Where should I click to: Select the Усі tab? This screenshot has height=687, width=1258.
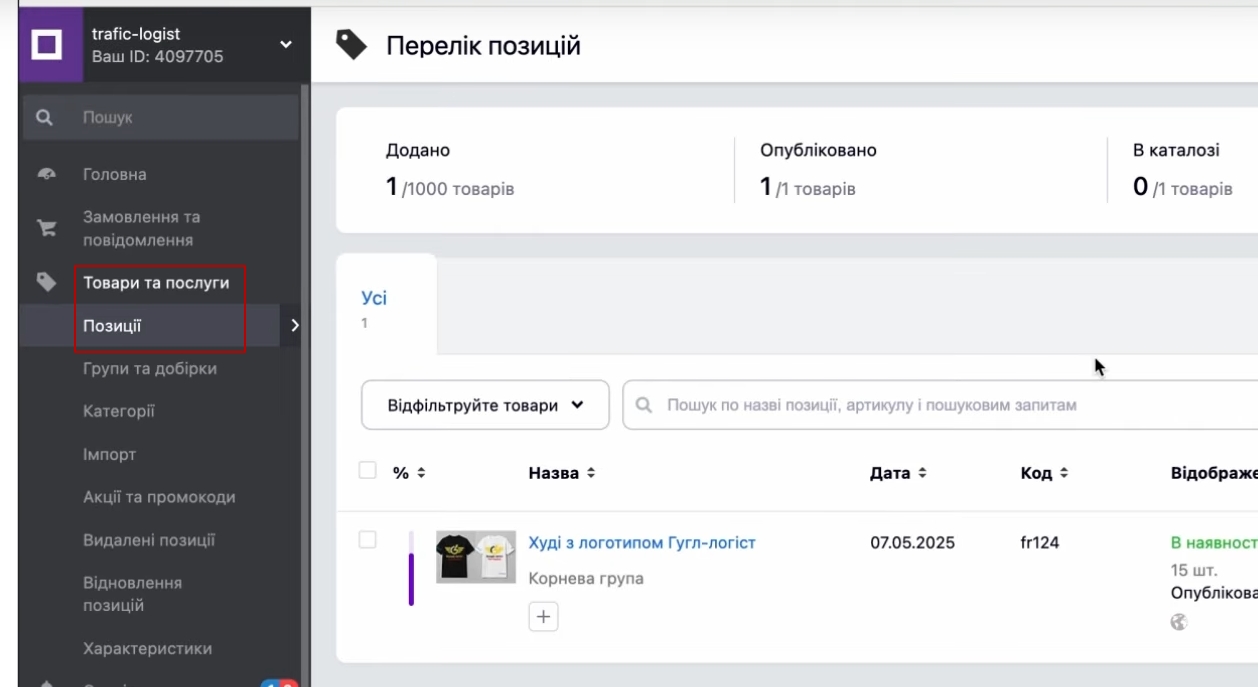point(374,299)
